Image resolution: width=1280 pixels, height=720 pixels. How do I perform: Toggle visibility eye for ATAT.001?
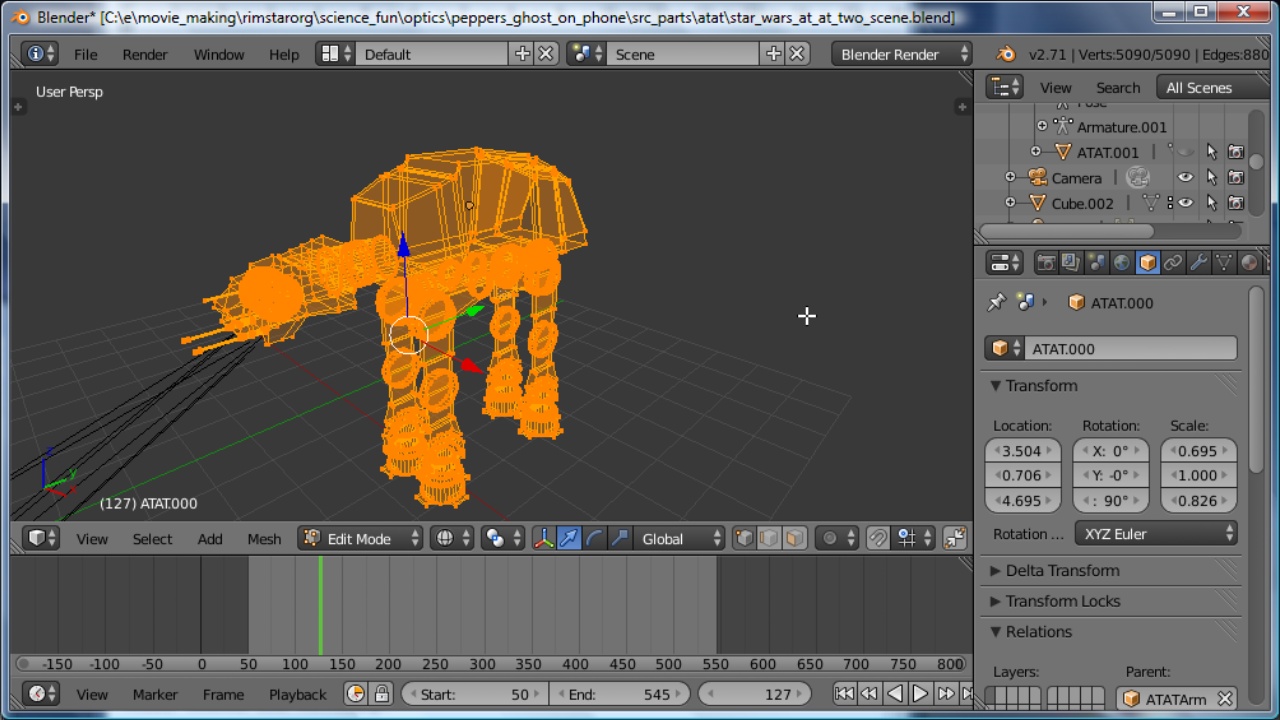click(1185, 152)
